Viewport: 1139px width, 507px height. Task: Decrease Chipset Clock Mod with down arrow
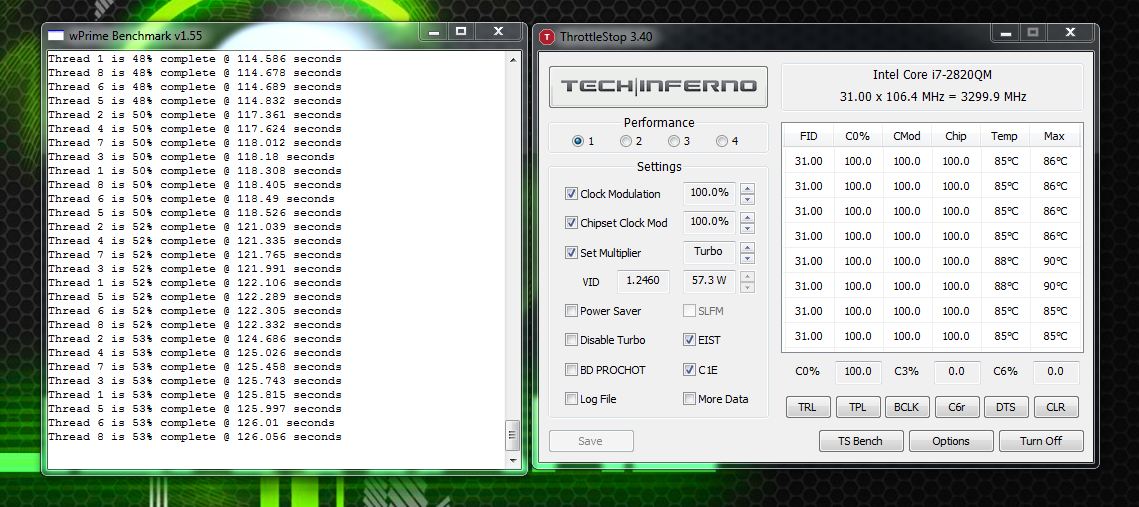(747, 228)
